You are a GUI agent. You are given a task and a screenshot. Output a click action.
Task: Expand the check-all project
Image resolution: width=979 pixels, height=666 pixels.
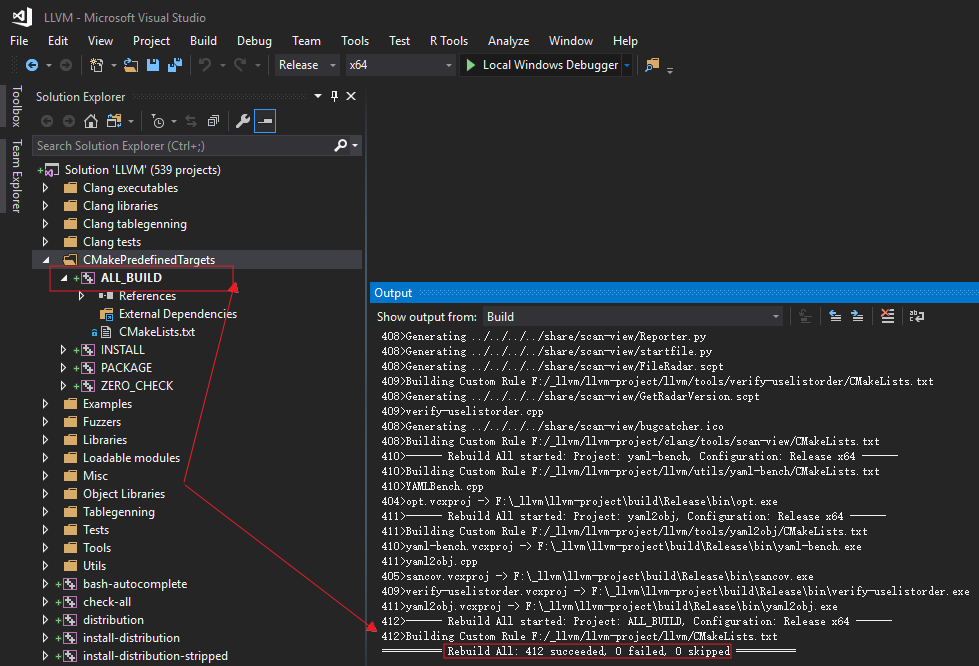pos(46,602)
